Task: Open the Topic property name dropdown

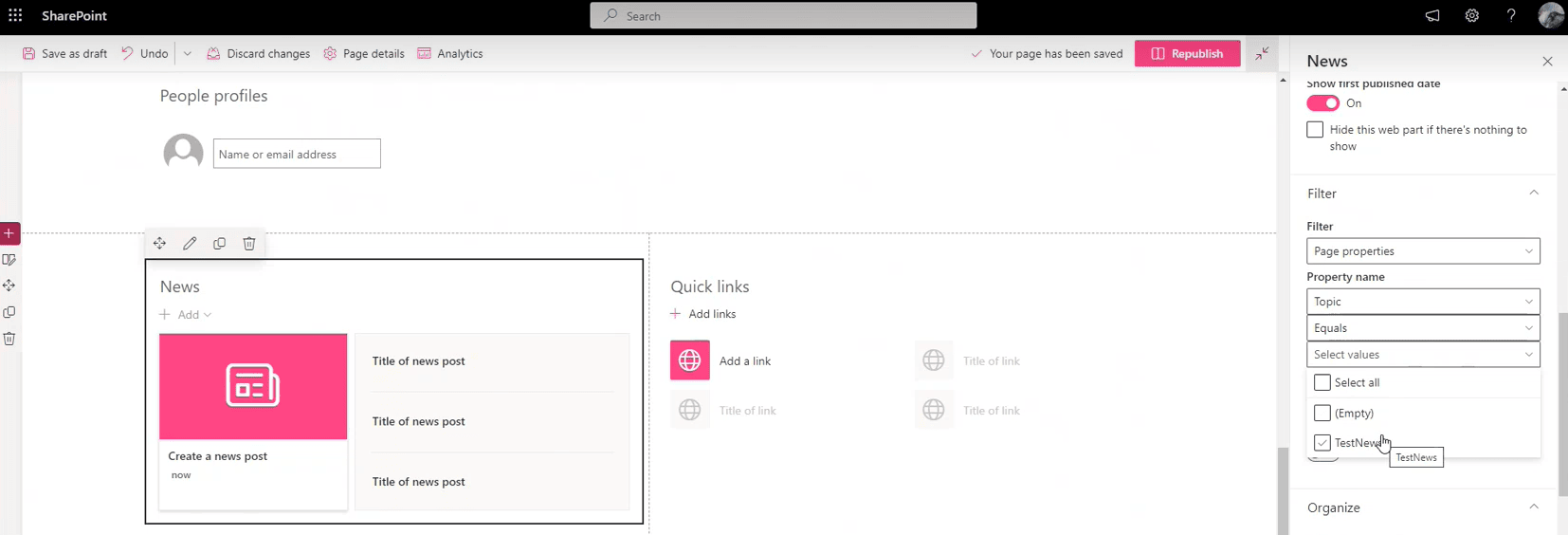Action: pyautogui.click(x=1422, y=302)
